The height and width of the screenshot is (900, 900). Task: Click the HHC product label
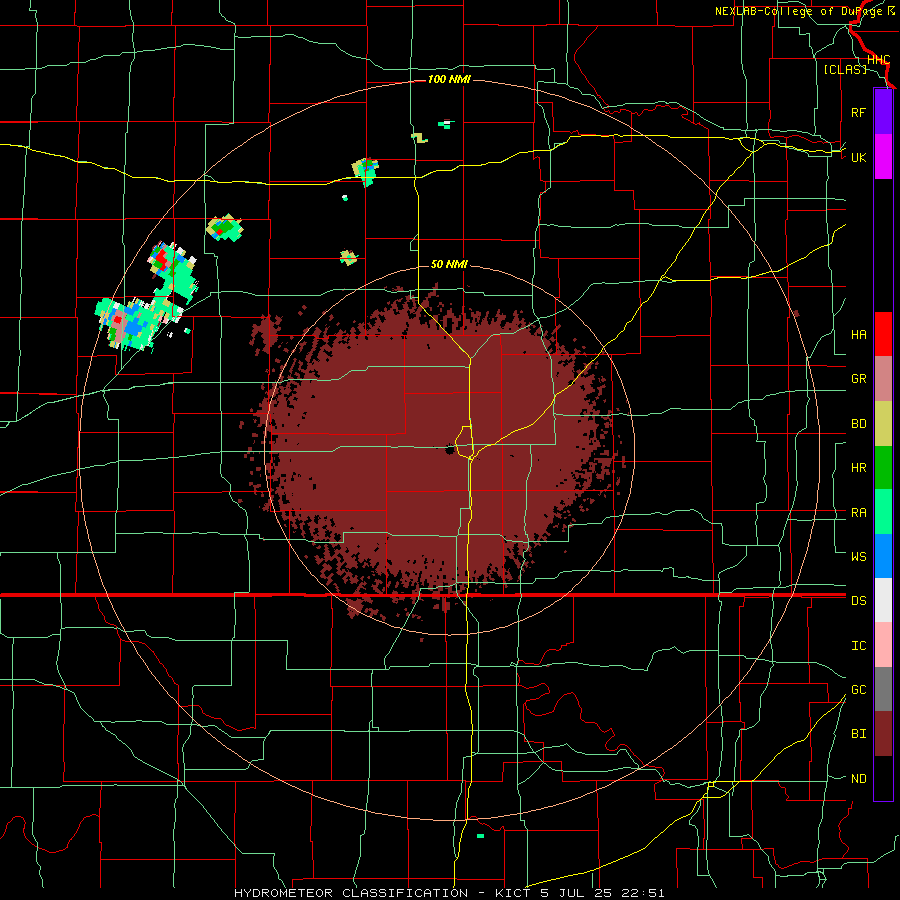(x=878, y=60)
